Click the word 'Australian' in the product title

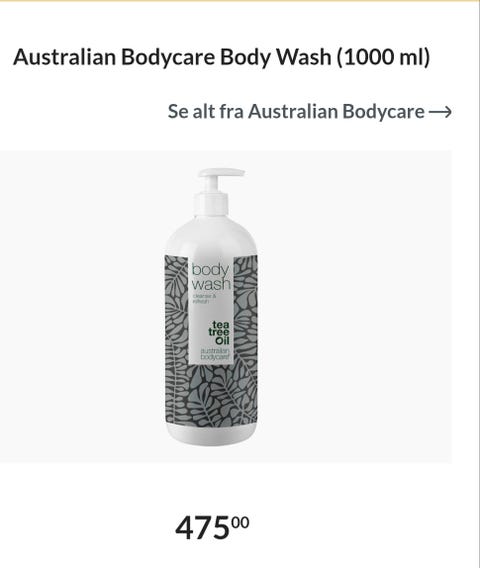click(64, 57)
